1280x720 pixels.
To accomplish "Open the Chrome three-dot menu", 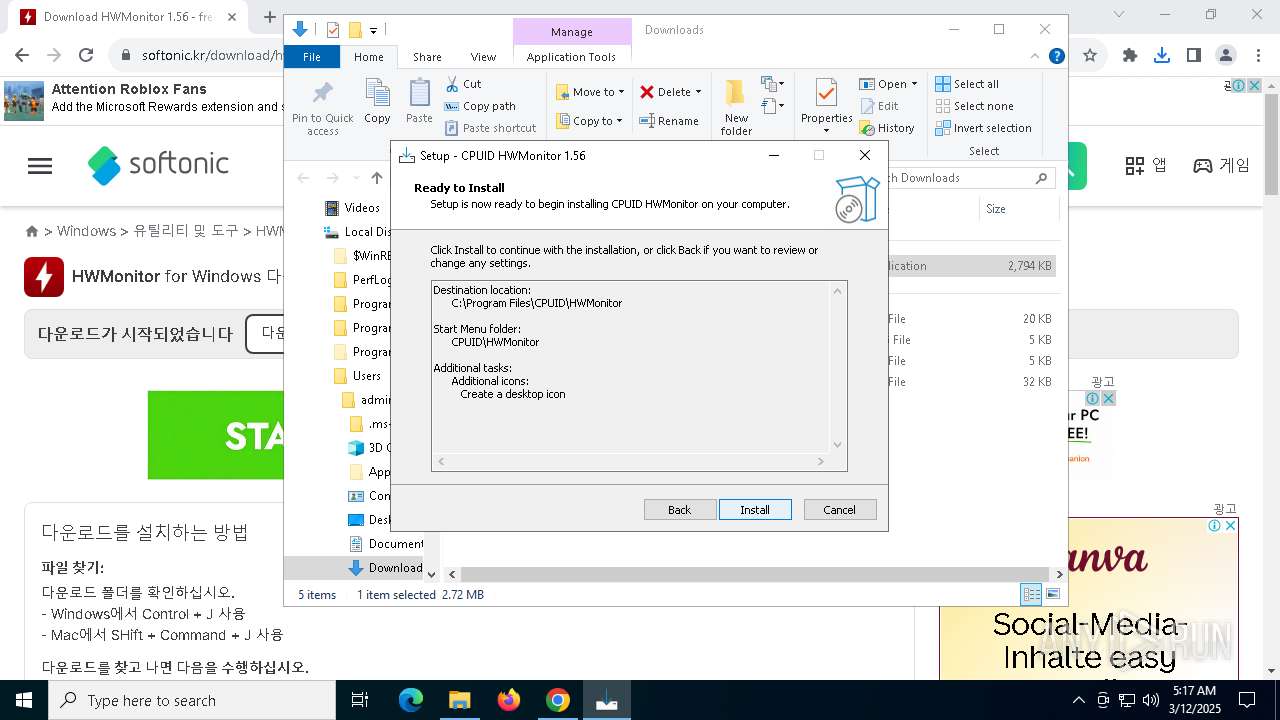I will [1256, 56].
